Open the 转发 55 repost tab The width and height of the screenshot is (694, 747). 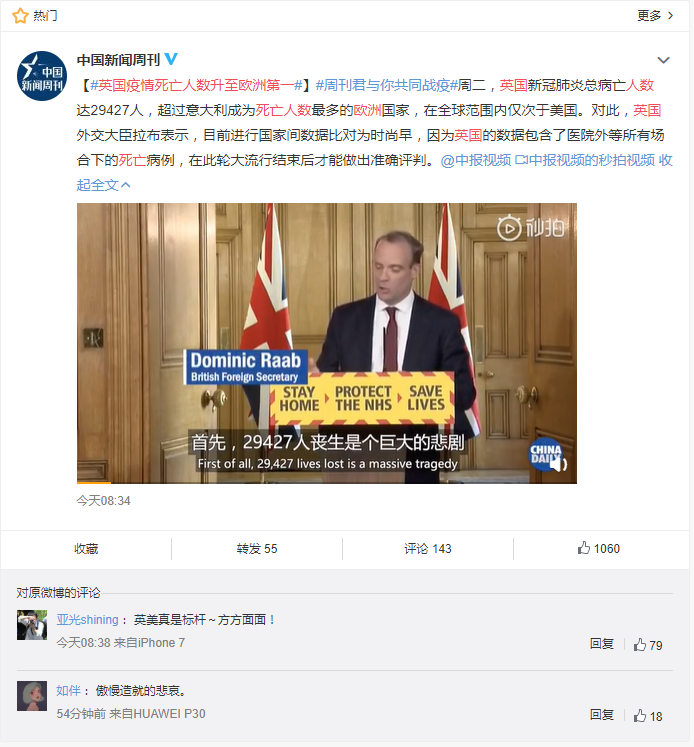257,549
